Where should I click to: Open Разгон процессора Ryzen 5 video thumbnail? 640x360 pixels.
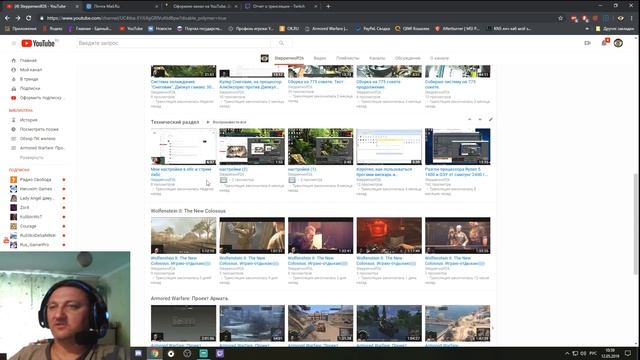[458, 147]
